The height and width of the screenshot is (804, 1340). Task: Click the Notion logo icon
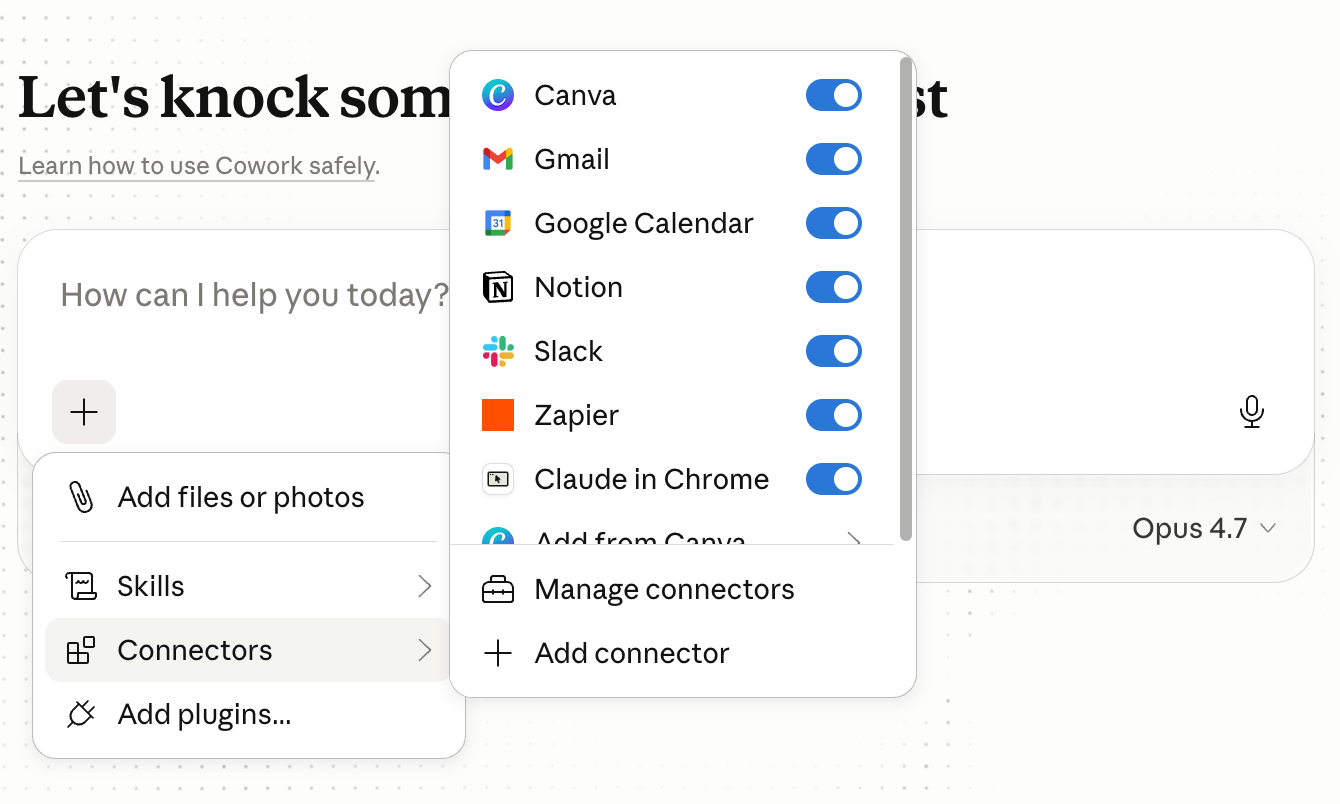tap(498, 287)
